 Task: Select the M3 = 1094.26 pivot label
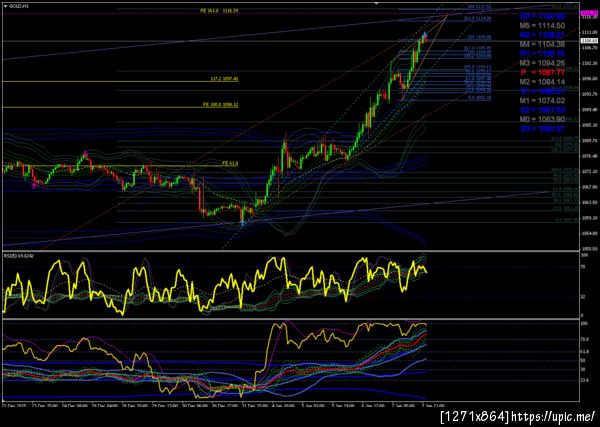coord(543,63)
